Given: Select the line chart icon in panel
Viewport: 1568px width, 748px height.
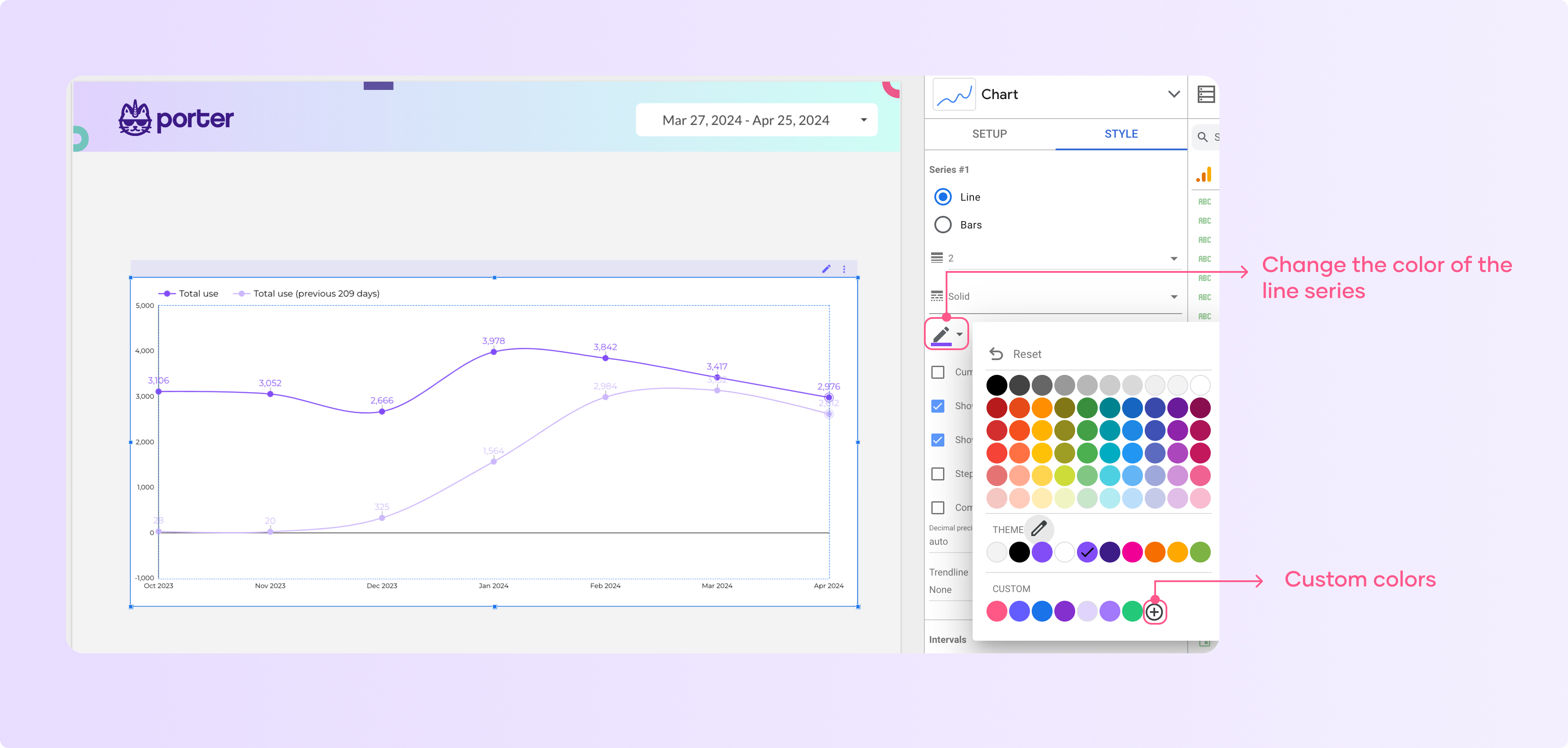Looking at the screenshot, I should (x=954, y=95).
